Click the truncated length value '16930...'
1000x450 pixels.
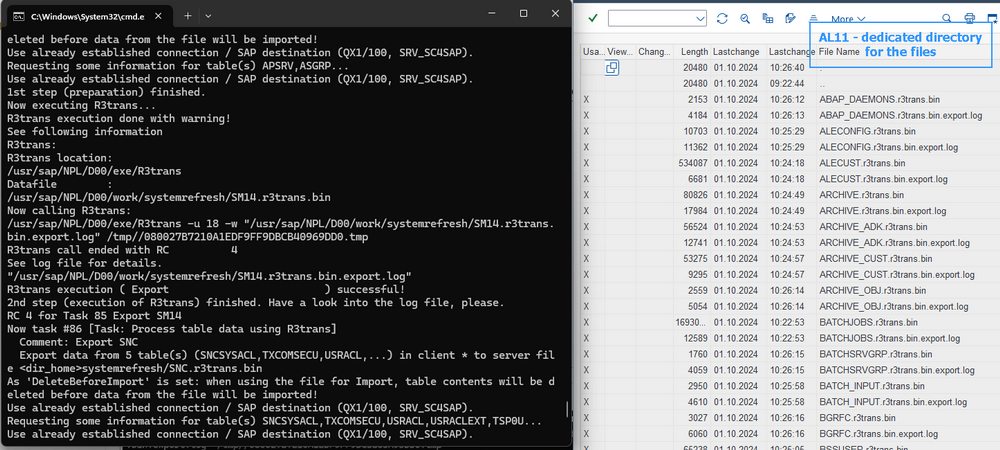click(x=691, y=323)
